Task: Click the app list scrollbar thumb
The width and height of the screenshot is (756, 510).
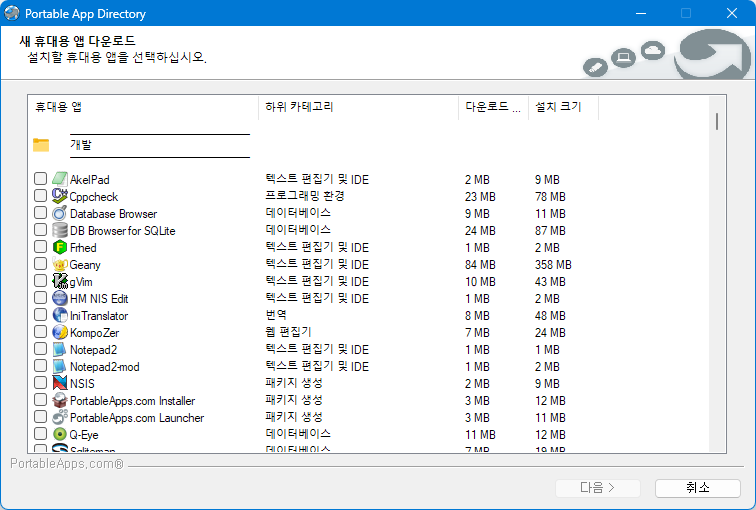Action: pyautogui.click(x=717, y=121)
